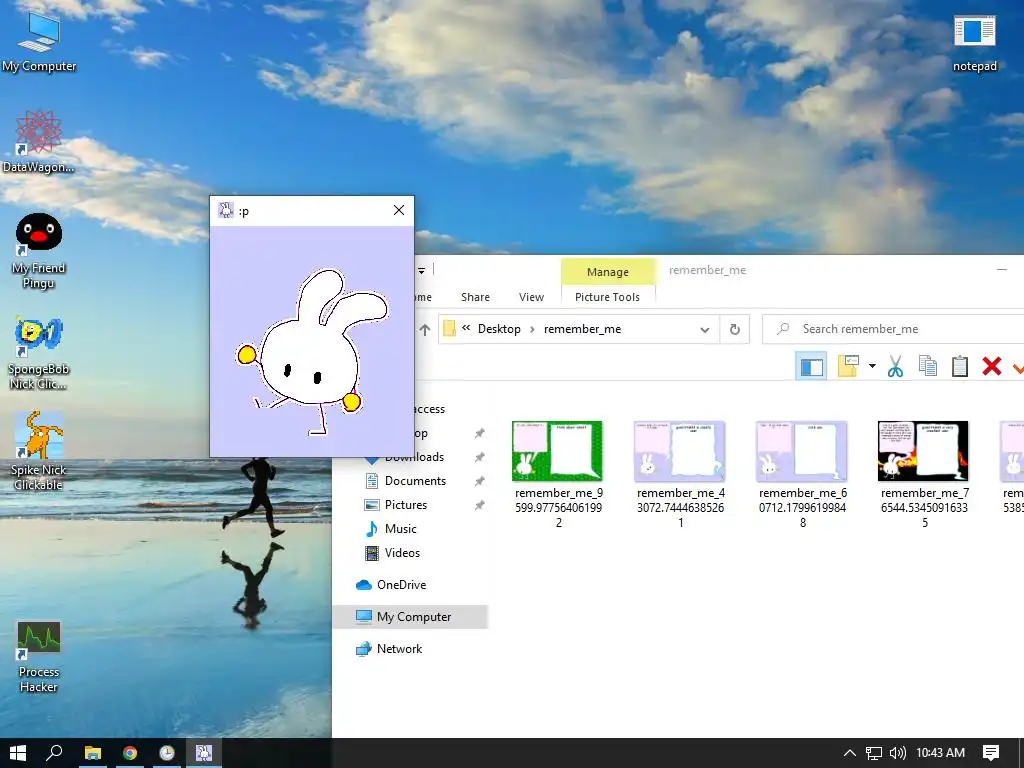Open the Share ribbon tab
The image size is (1024, 768).
point(475,297)
